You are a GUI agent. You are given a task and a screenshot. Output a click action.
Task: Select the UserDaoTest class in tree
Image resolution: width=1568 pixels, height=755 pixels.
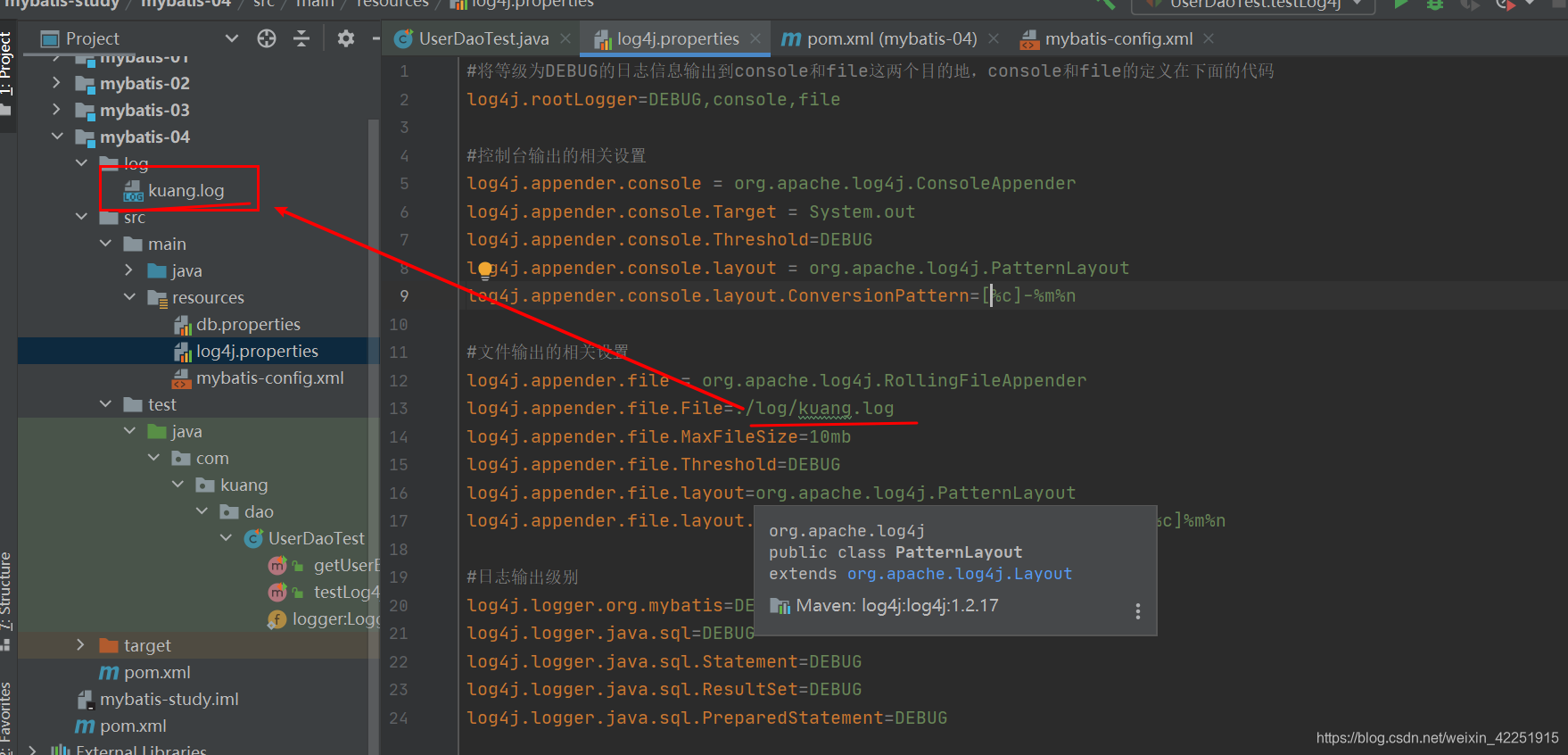pyautogui.click(x=316, y=539)
